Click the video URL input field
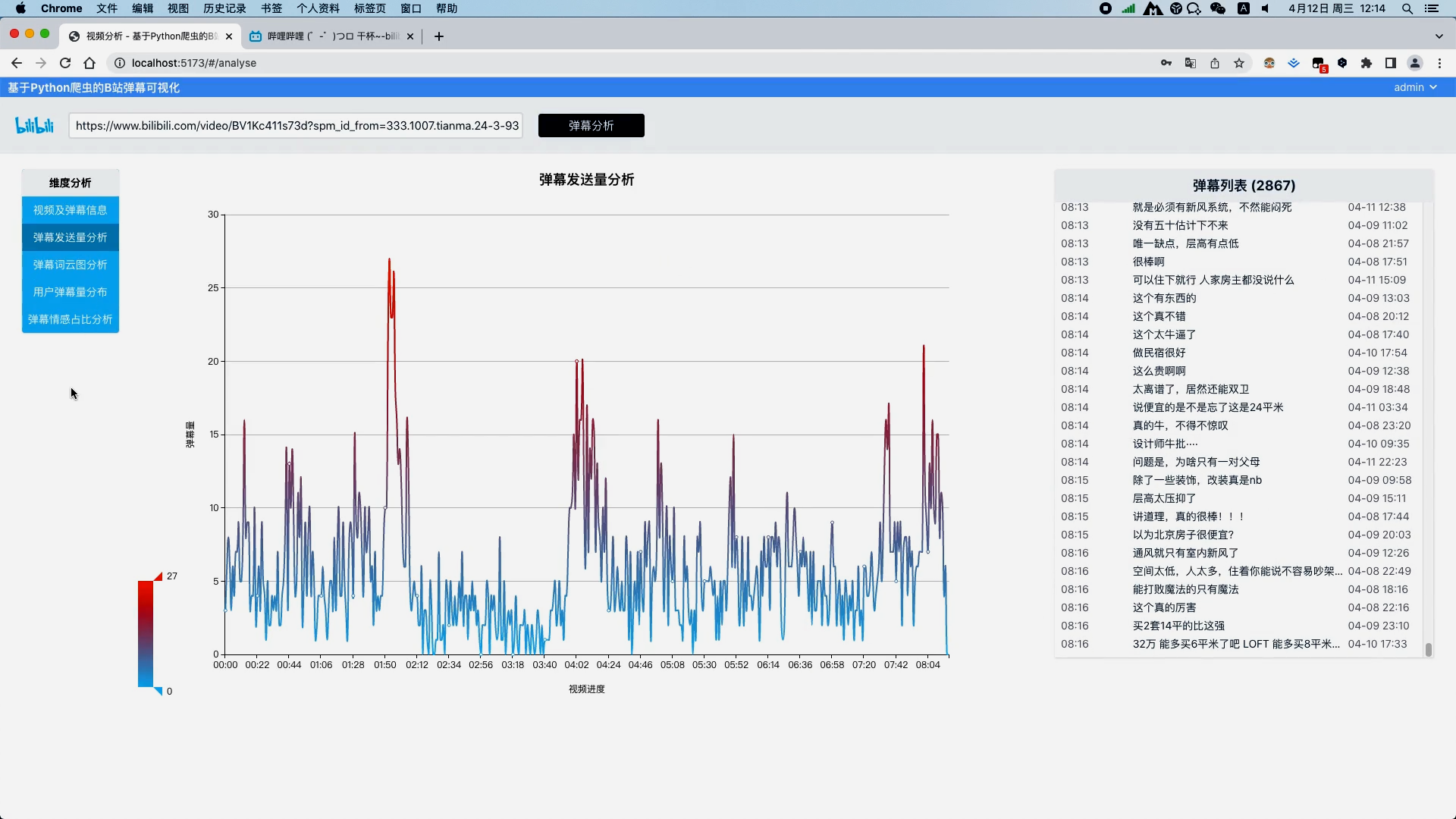This screenshot has height=819, width=1456. [x=296, y=125]
